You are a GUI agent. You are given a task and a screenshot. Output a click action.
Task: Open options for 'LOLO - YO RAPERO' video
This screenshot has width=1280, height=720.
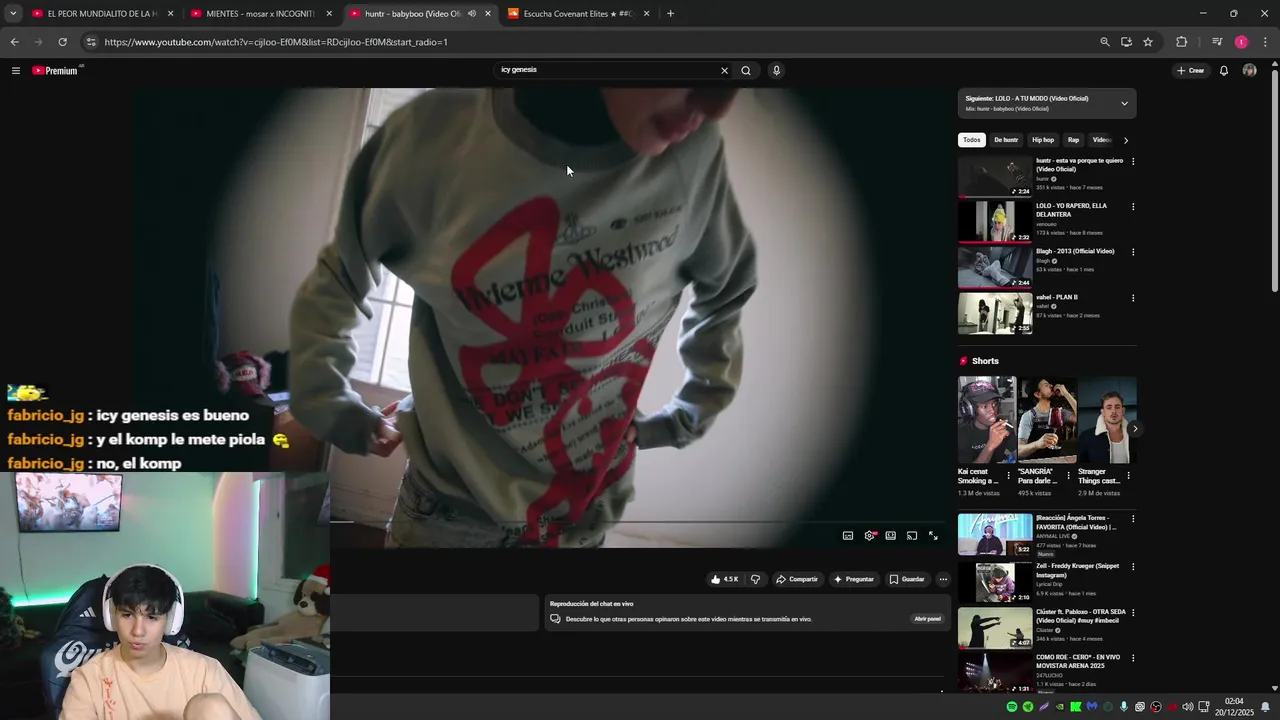pos(1133,207)
